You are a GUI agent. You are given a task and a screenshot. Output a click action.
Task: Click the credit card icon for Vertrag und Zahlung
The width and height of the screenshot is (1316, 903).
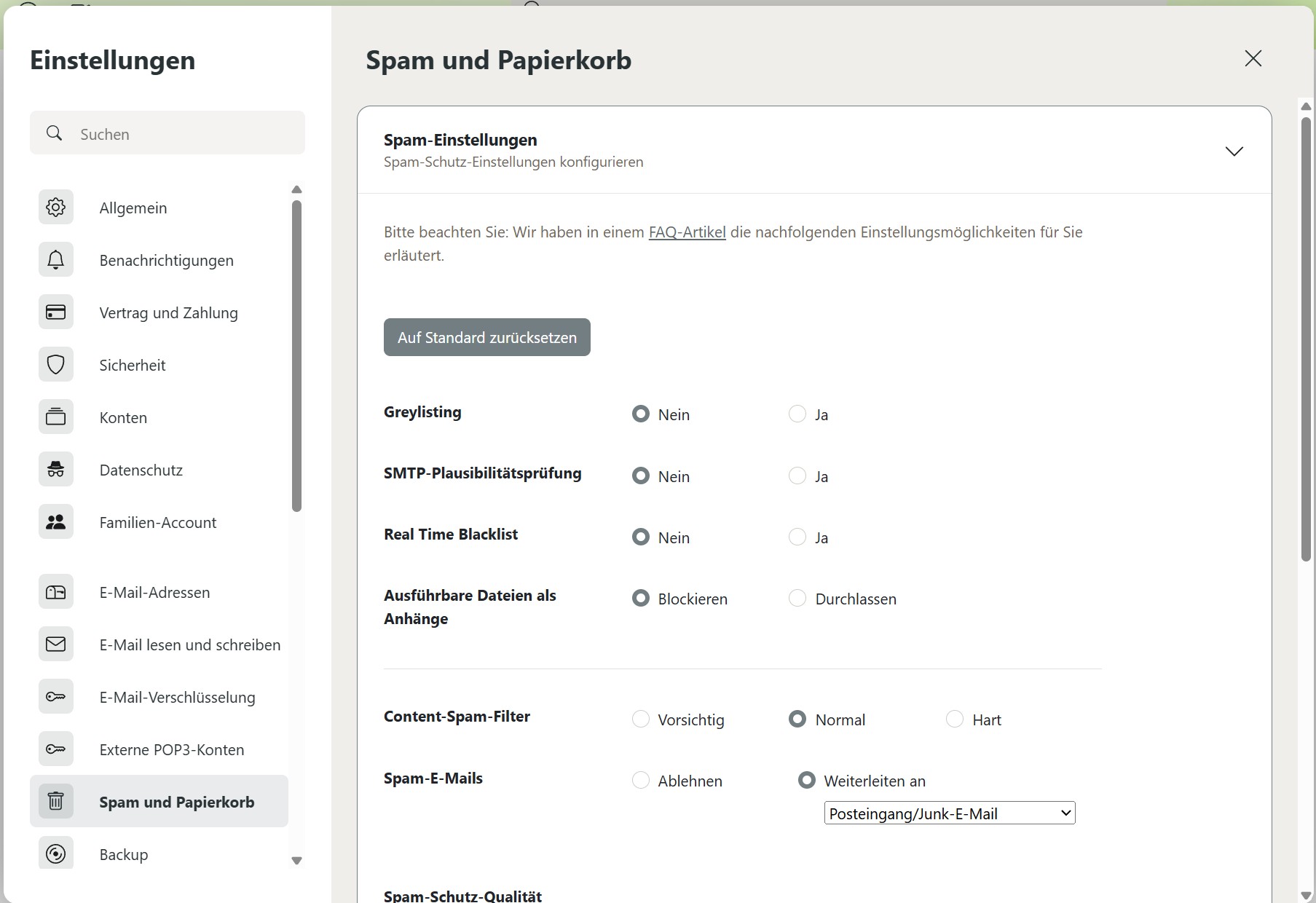56,312
